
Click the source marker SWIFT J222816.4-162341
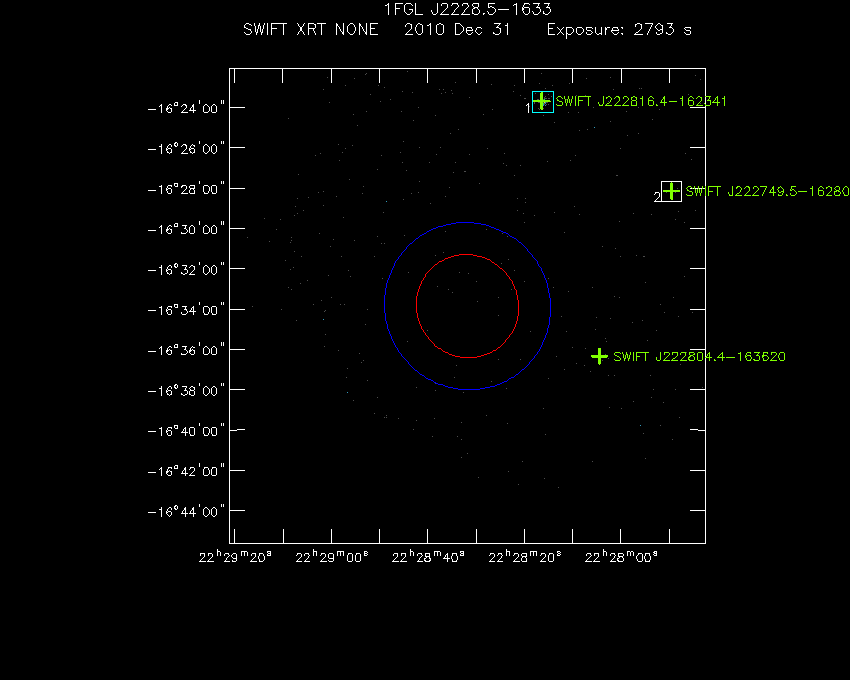pyautogui.click(x=543, y=101)
